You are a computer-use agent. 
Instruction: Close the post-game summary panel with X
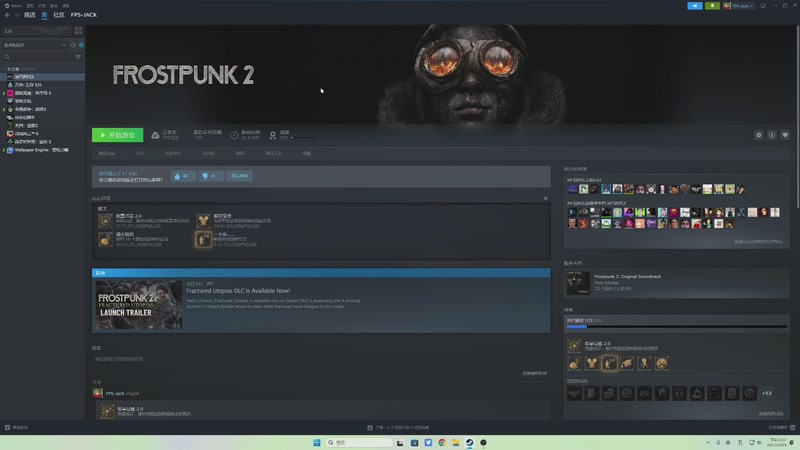coord(545,198)
